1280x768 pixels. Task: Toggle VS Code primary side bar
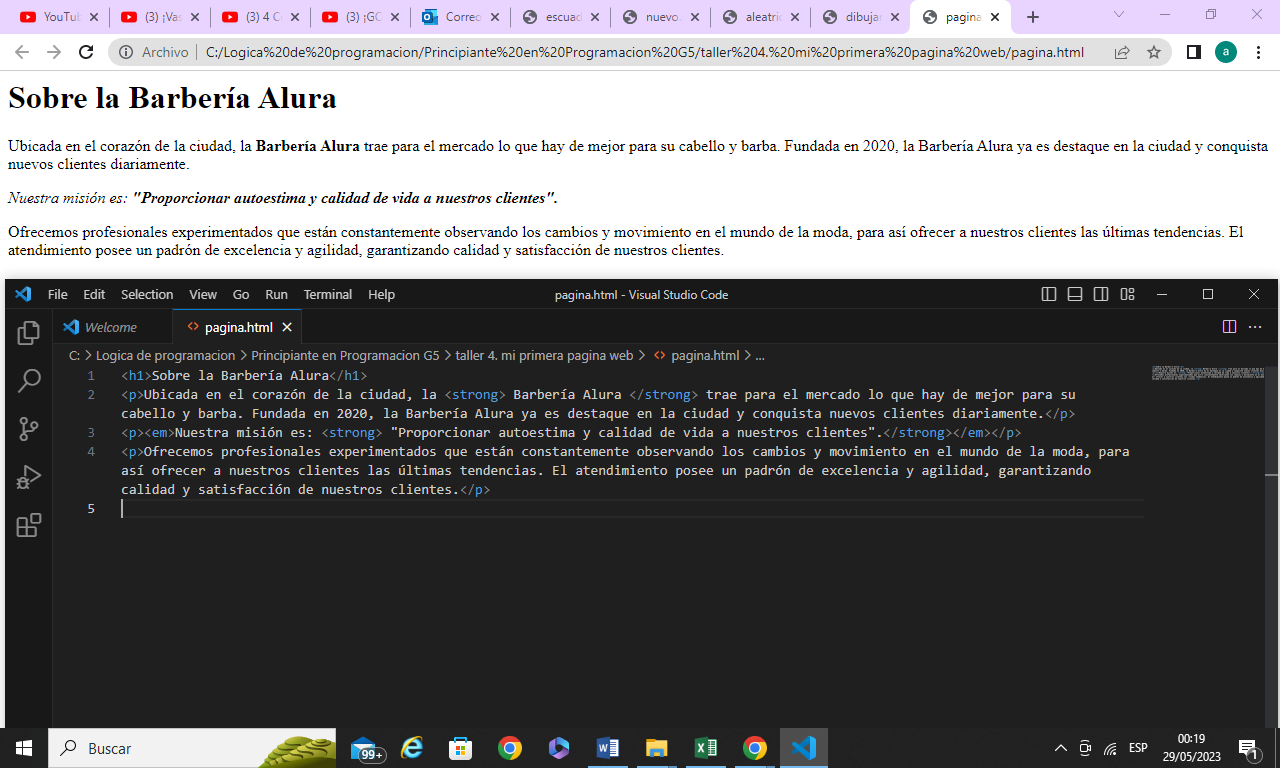(x=1049, y=294)
